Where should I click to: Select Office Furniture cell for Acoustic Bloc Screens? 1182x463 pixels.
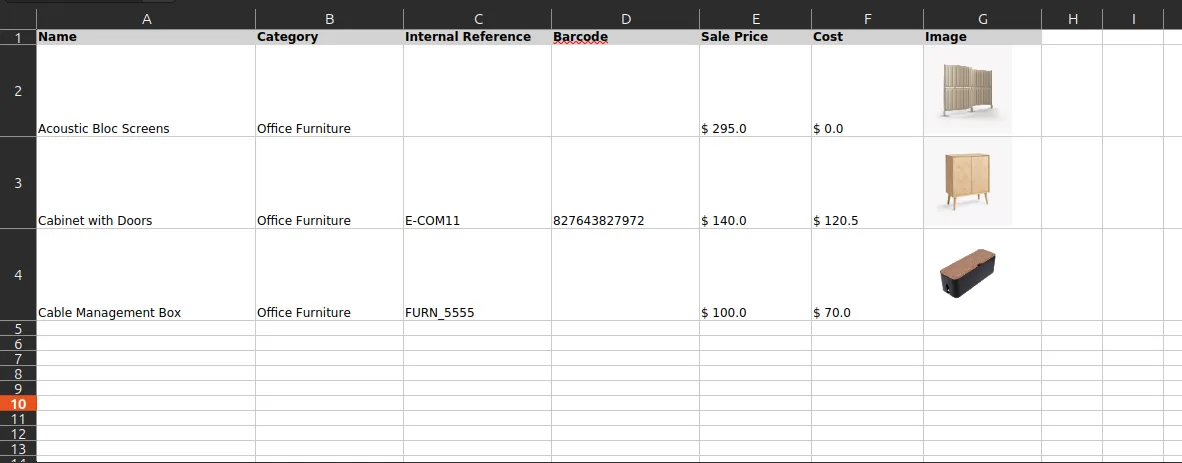tap(329, 90)
